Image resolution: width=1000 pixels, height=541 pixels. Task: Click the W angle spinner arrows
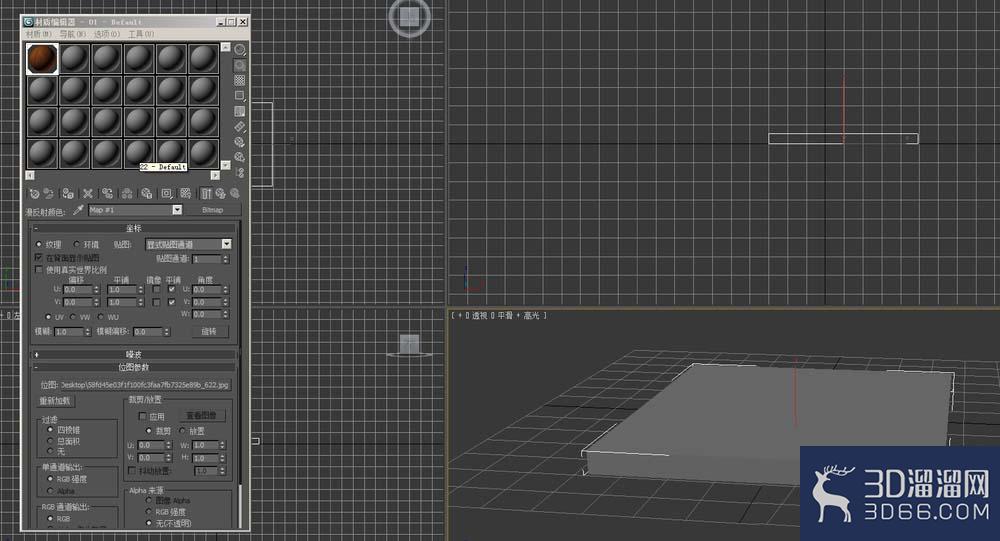pos(225,314)
